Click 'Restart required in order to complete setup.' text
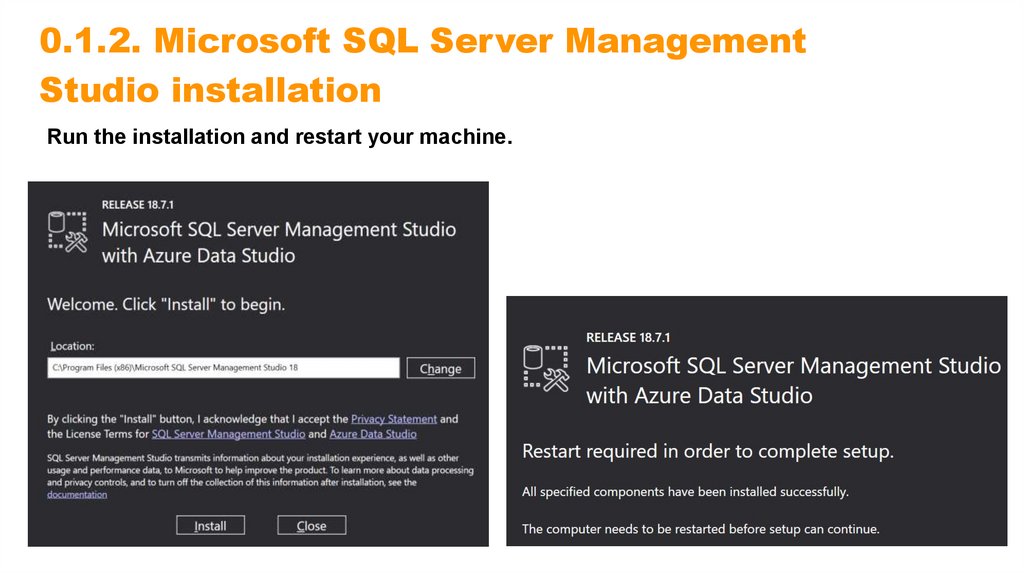This screenshot has height=574, width=1024. [708, 451]
